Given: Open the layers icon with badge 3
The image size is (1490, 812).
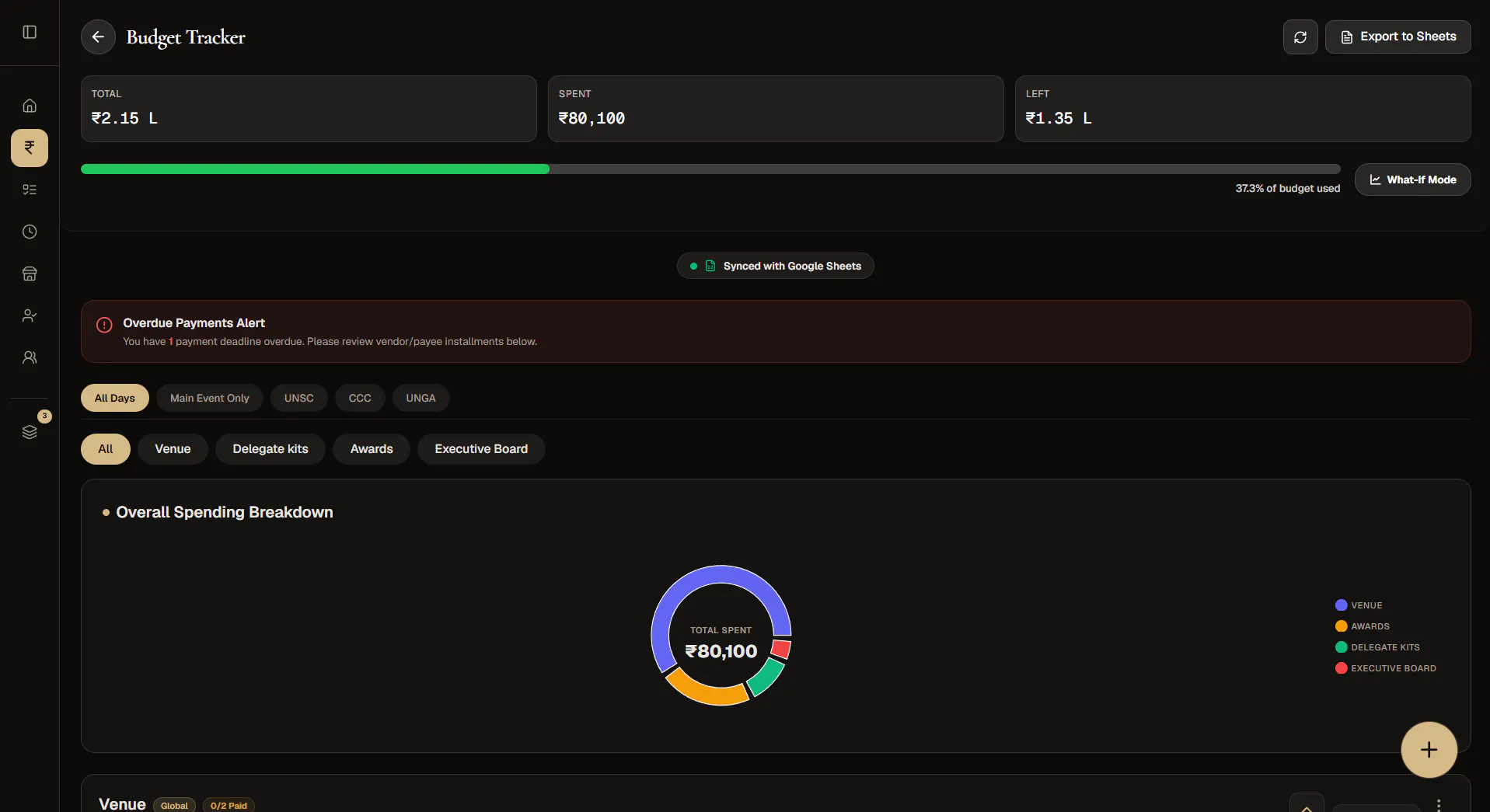Looking at the screenshot, I should click(30, 432).
